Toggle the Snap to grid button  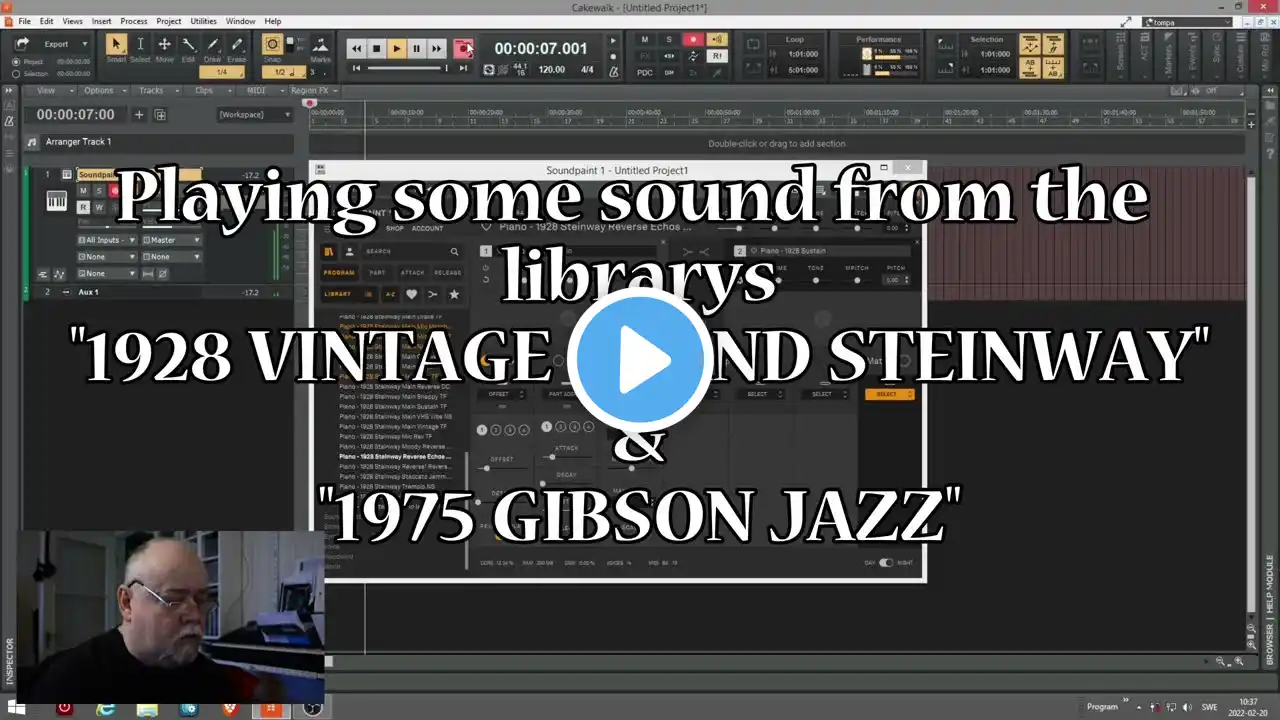coord(272,46)
